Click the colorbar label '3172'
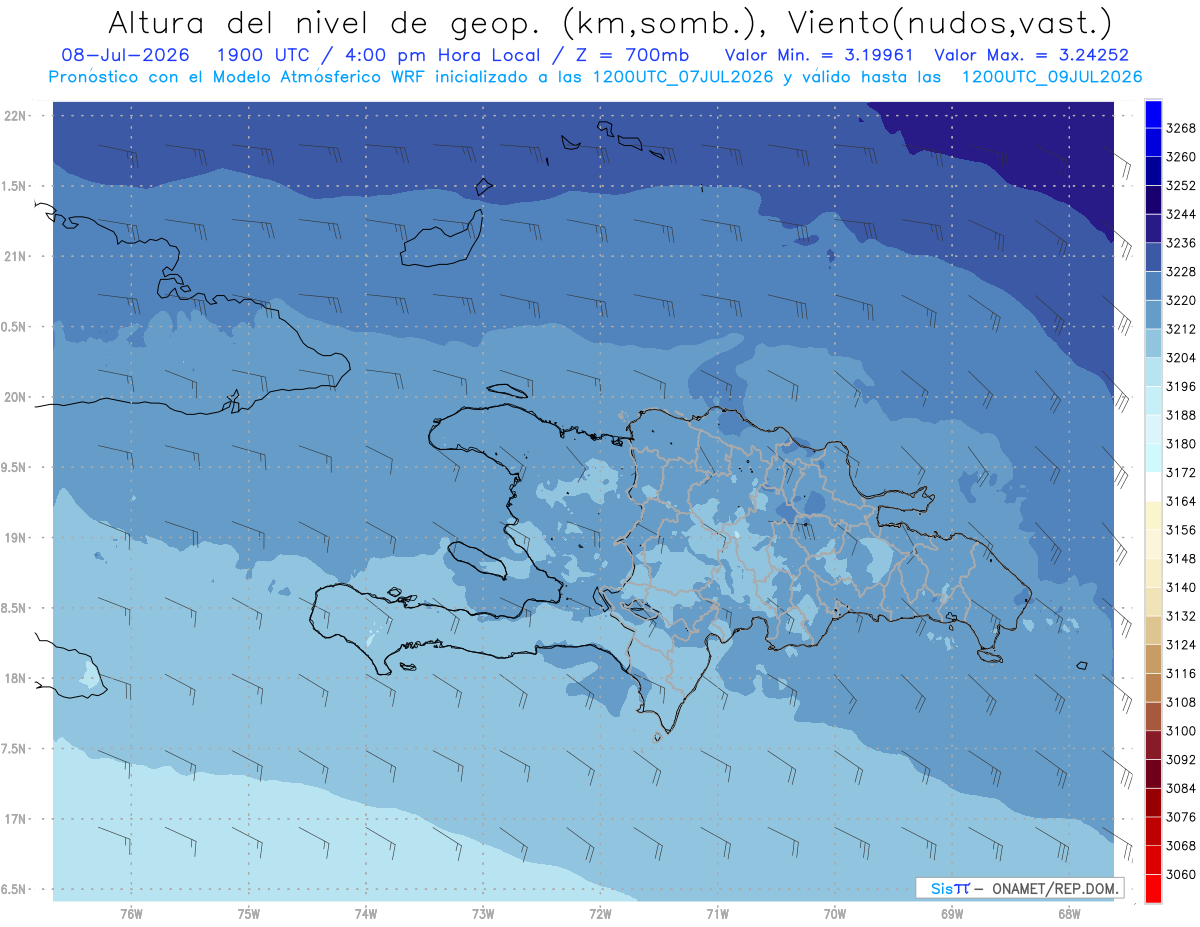 pos(1181,472)
